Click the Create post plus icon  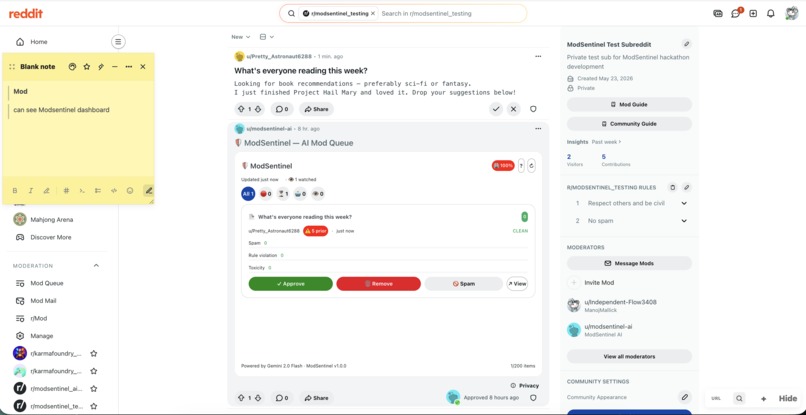pos(753,14)
